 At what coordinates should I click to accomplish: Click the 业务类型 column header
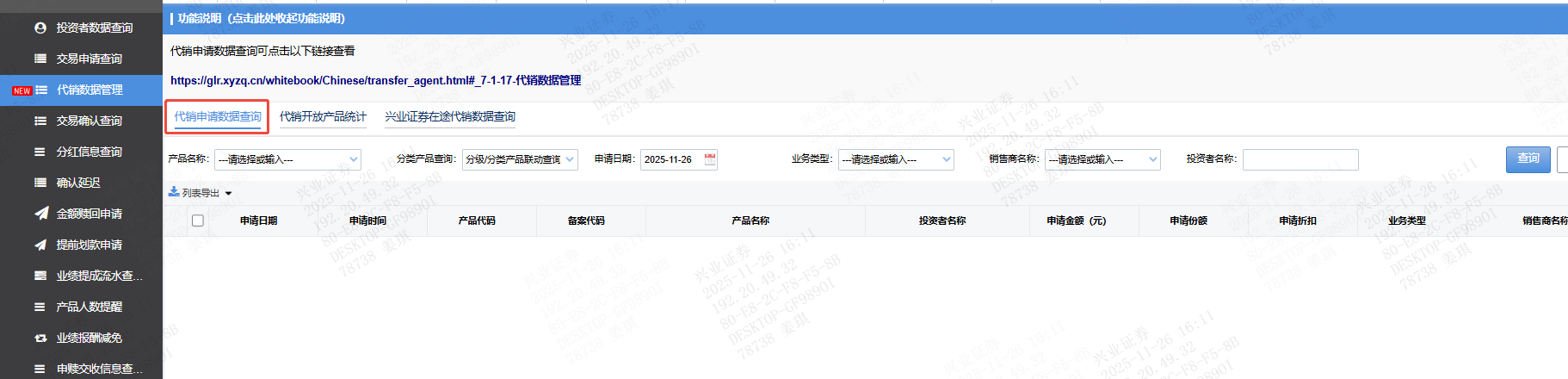coord(1407,221)
